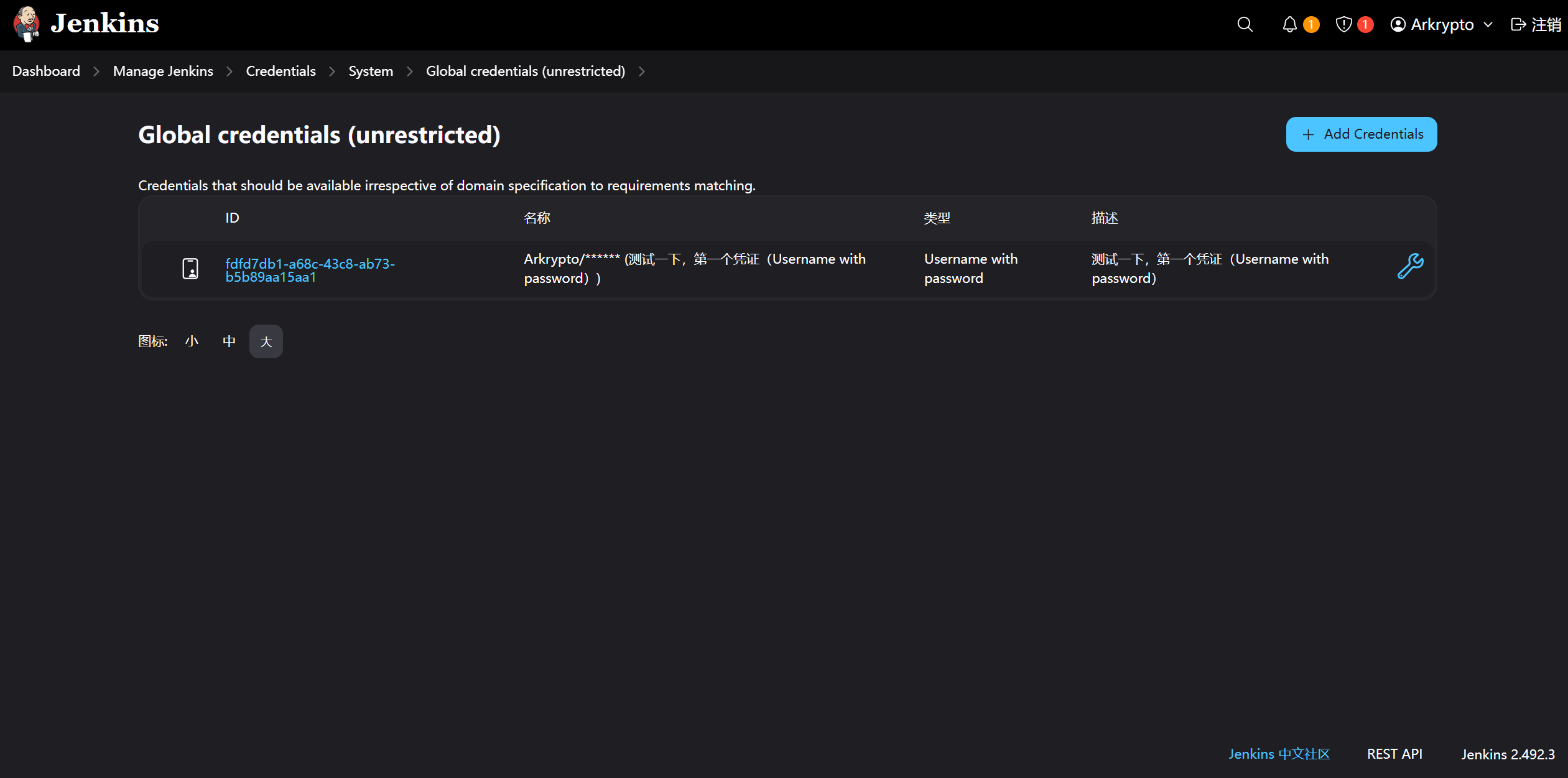The width and height of the screenshot is (1568, 778).
Task: Open the Jenkins 中文社区 footer link
Action: (1279, 754)
